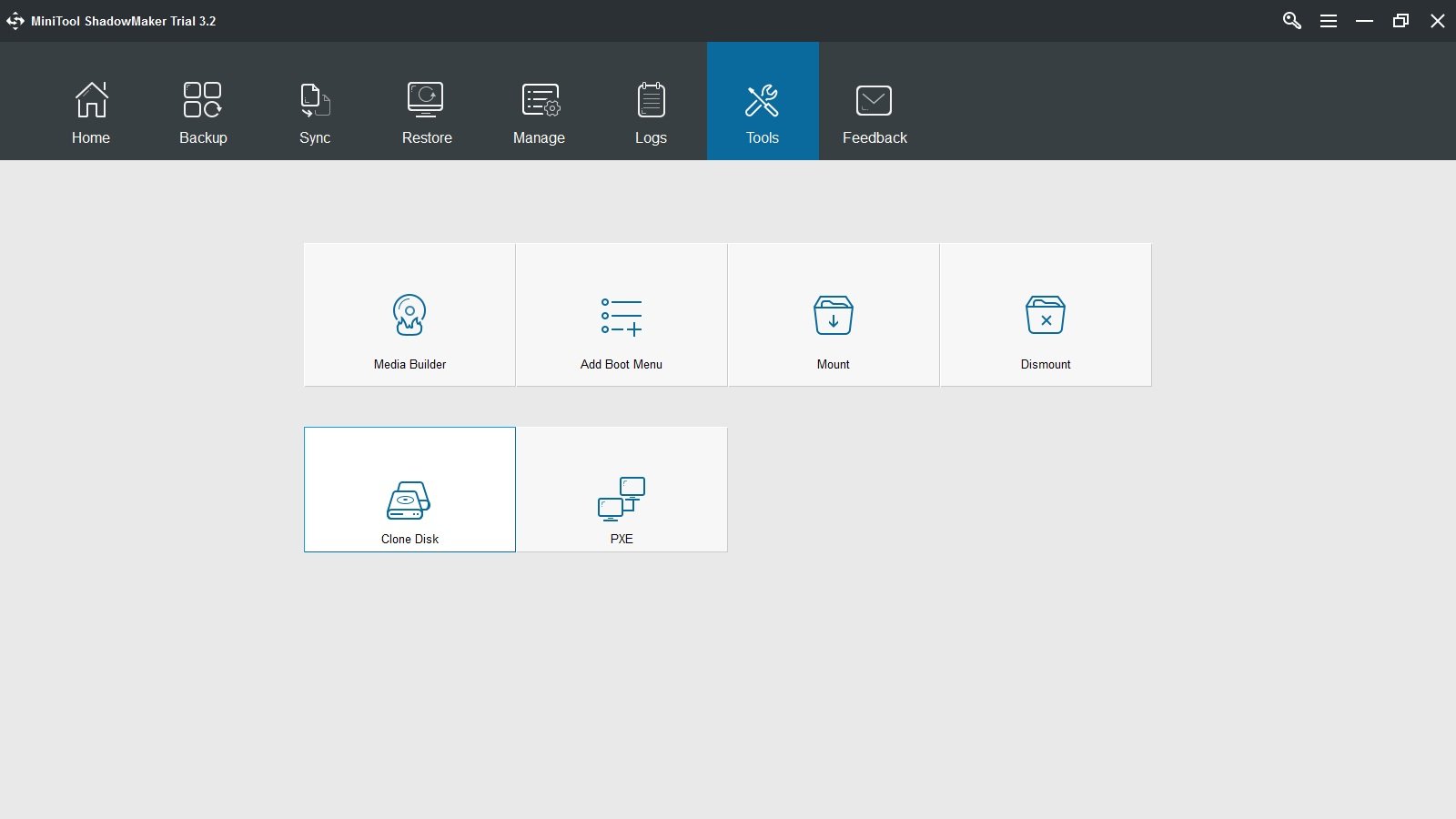1456x819 pixels.
Task: Open Add Boot Menu tool
Action: coord(622,315)
